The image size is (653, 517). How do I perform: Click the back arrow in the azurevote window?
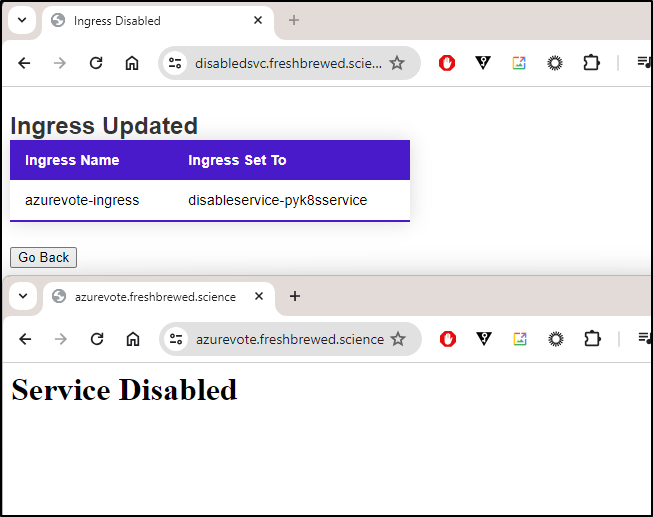tap(25, 339)
